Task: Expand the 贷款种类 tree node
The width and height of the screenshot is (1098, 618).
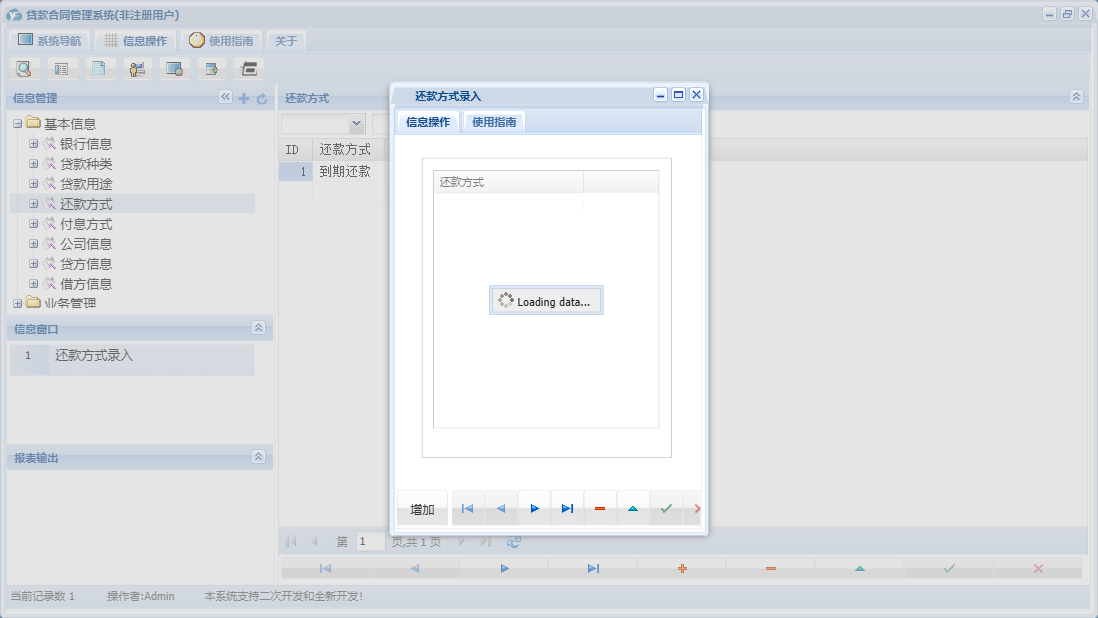Action: click(34, 163)
